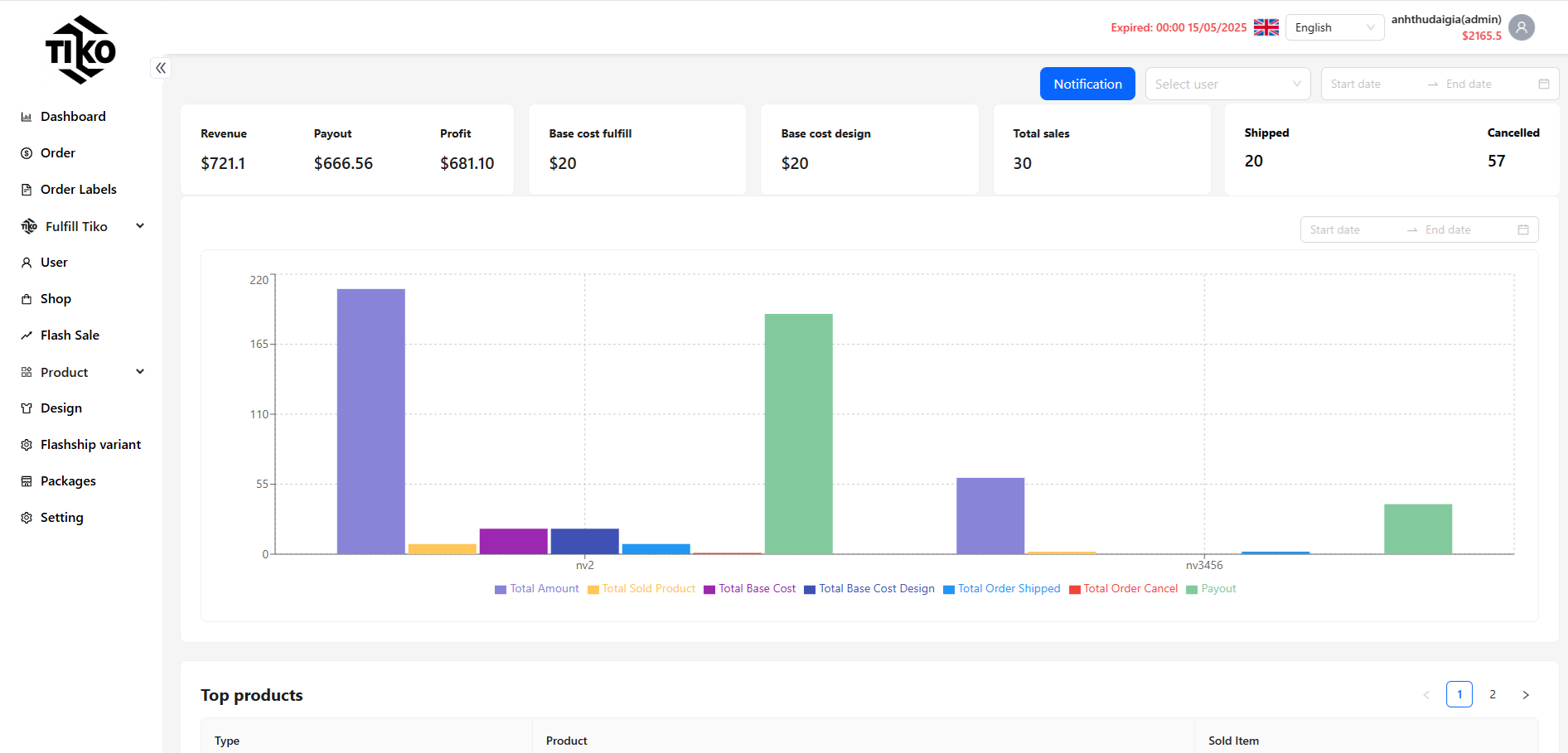Click the Fulfill Tiko logo icon

tap(29, 226)
